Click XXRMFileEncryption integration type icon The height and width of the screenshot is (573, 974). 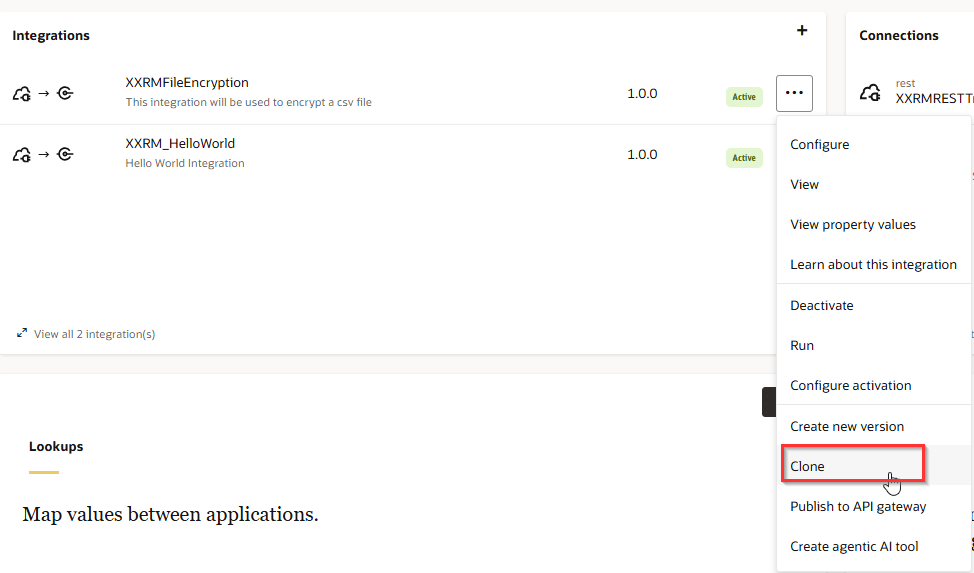(x=43, y=94)
